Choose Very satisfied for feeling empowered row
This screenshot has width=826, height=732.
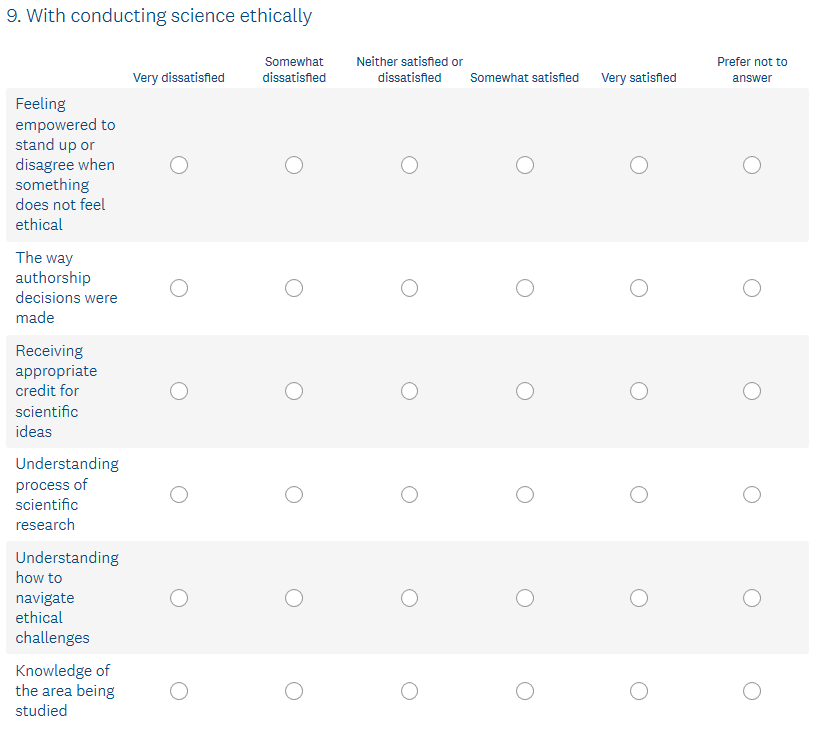639,165
